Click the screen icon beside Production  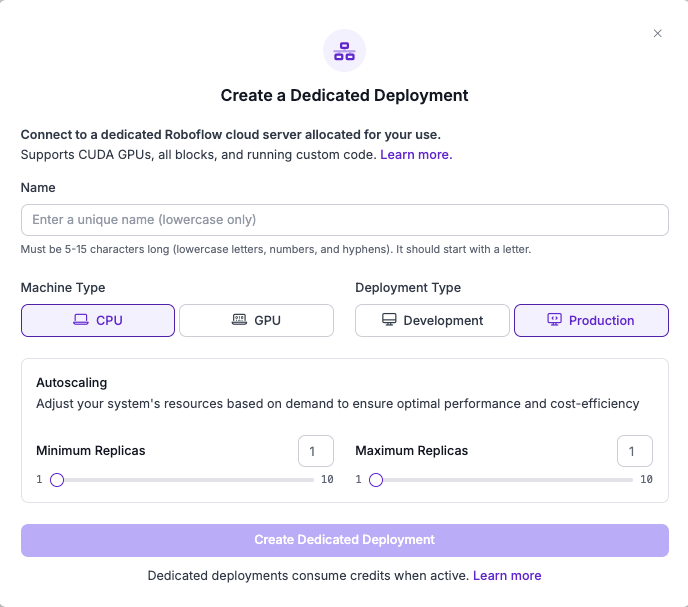tap(554, 320)
